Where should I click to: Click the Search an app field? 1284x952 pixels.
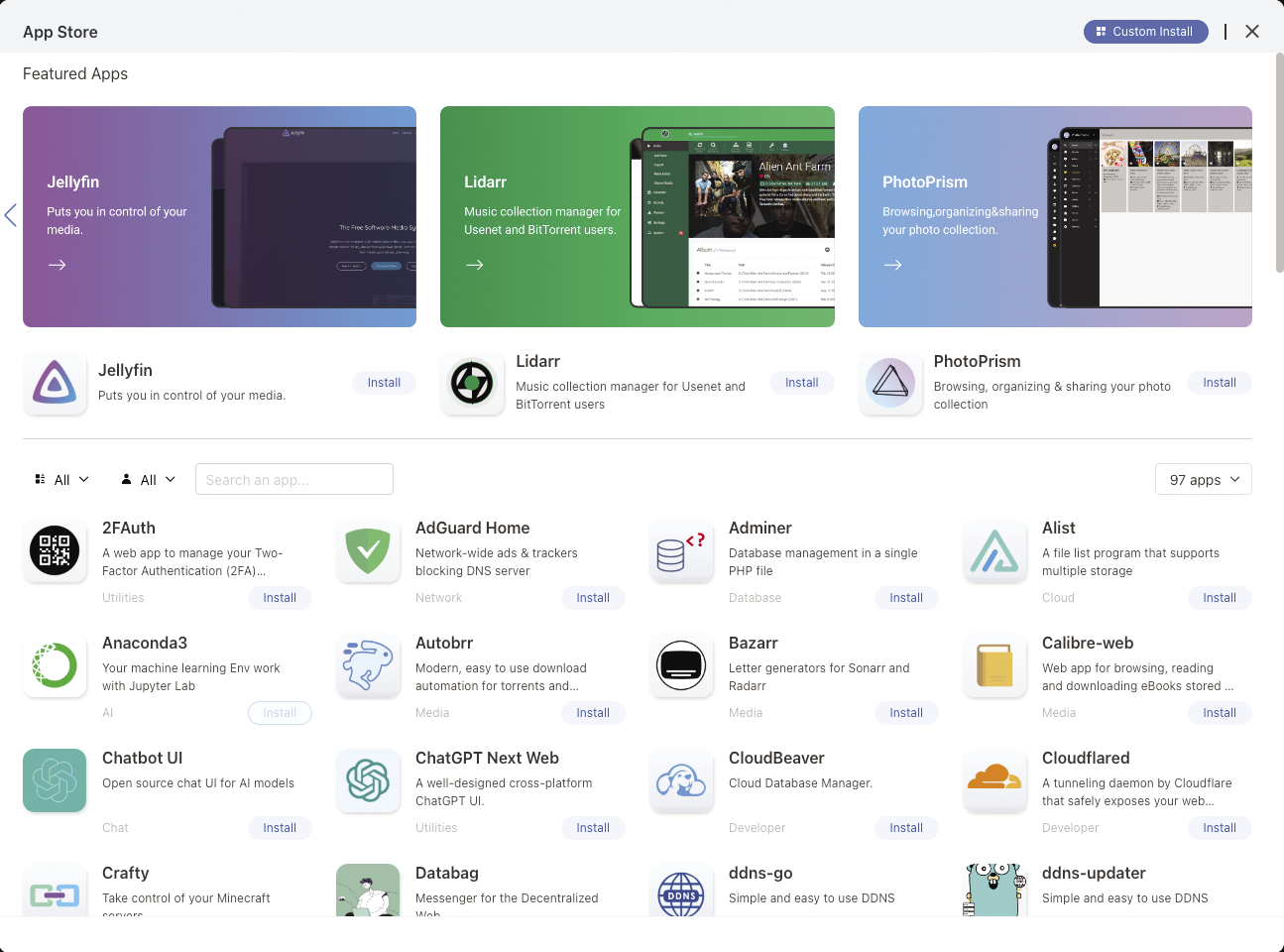click(294, 479)
